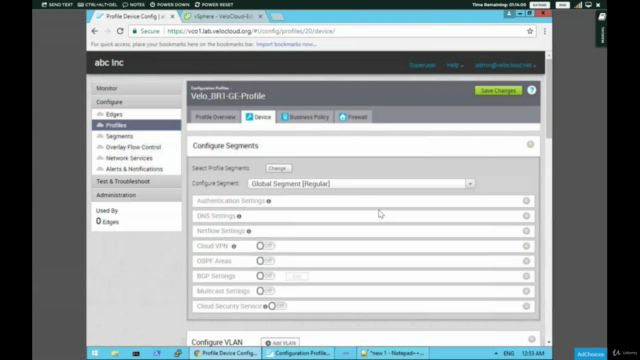Expand the OSPF Areas row

[x=526, y=261]
